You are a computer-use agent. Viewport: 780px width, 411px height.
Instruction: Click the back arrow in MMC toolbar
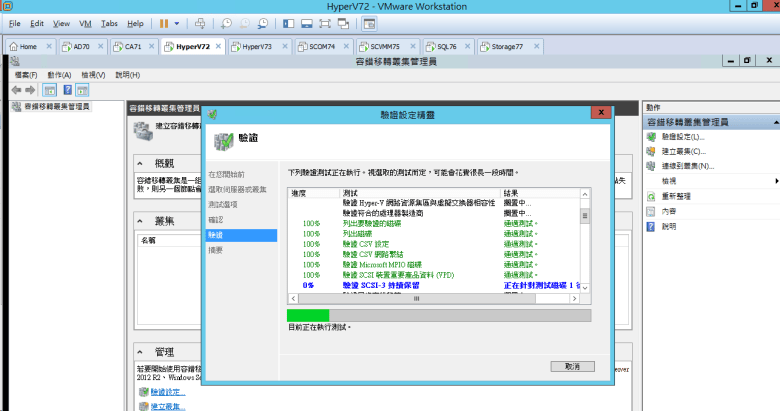[x=16, y=89]
